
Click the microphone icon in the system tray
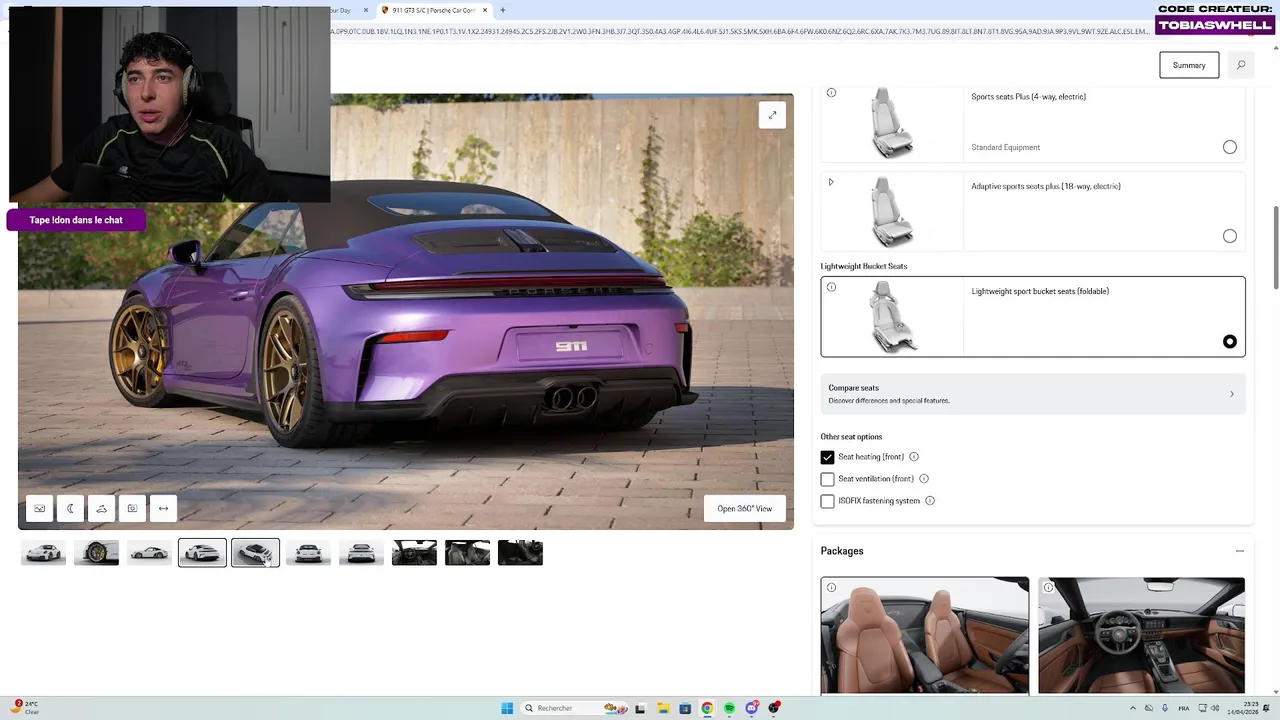[1165, 708]
